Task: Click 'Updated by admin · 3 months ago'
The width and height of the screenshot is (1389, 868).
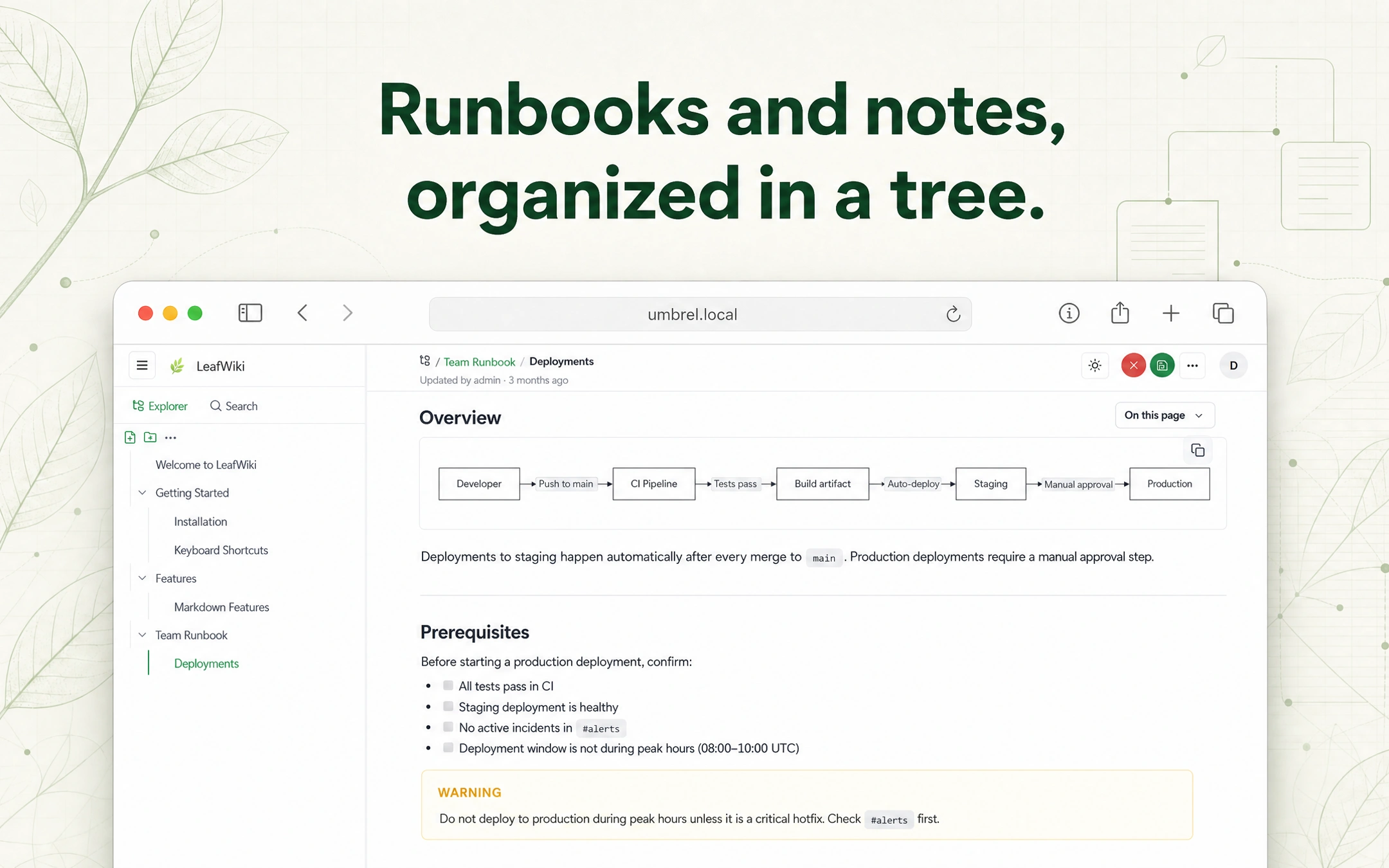Action: tap(494, 380)
